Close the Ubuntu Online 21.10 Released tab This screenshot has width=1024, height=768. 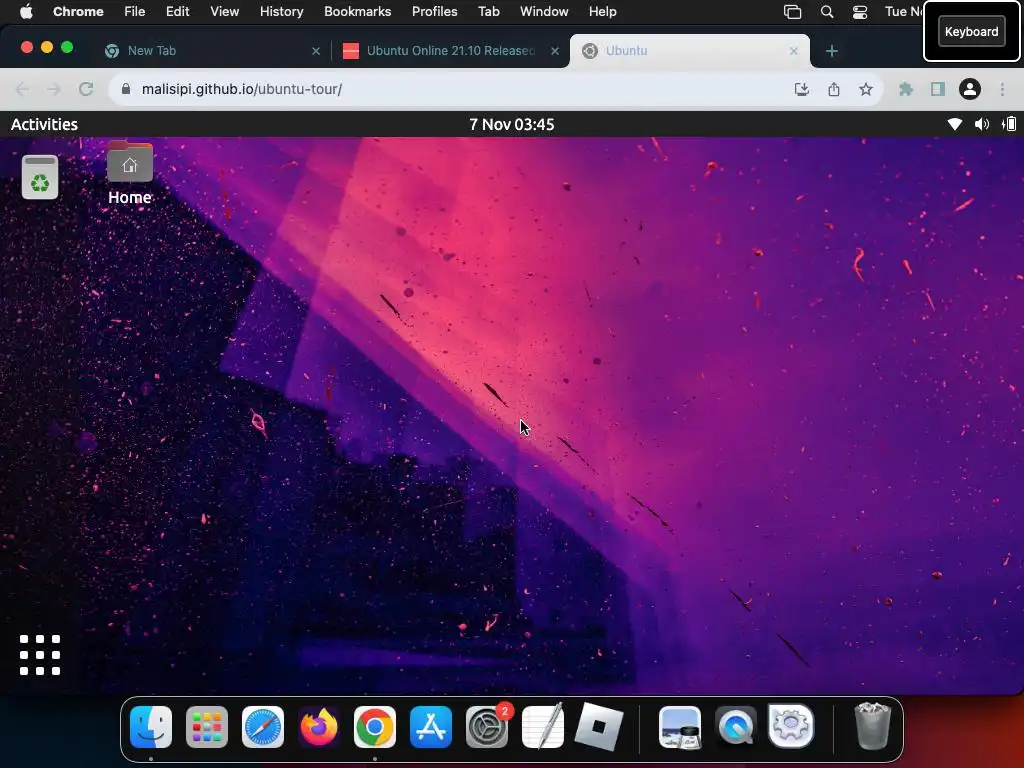[x=555, y=50]
